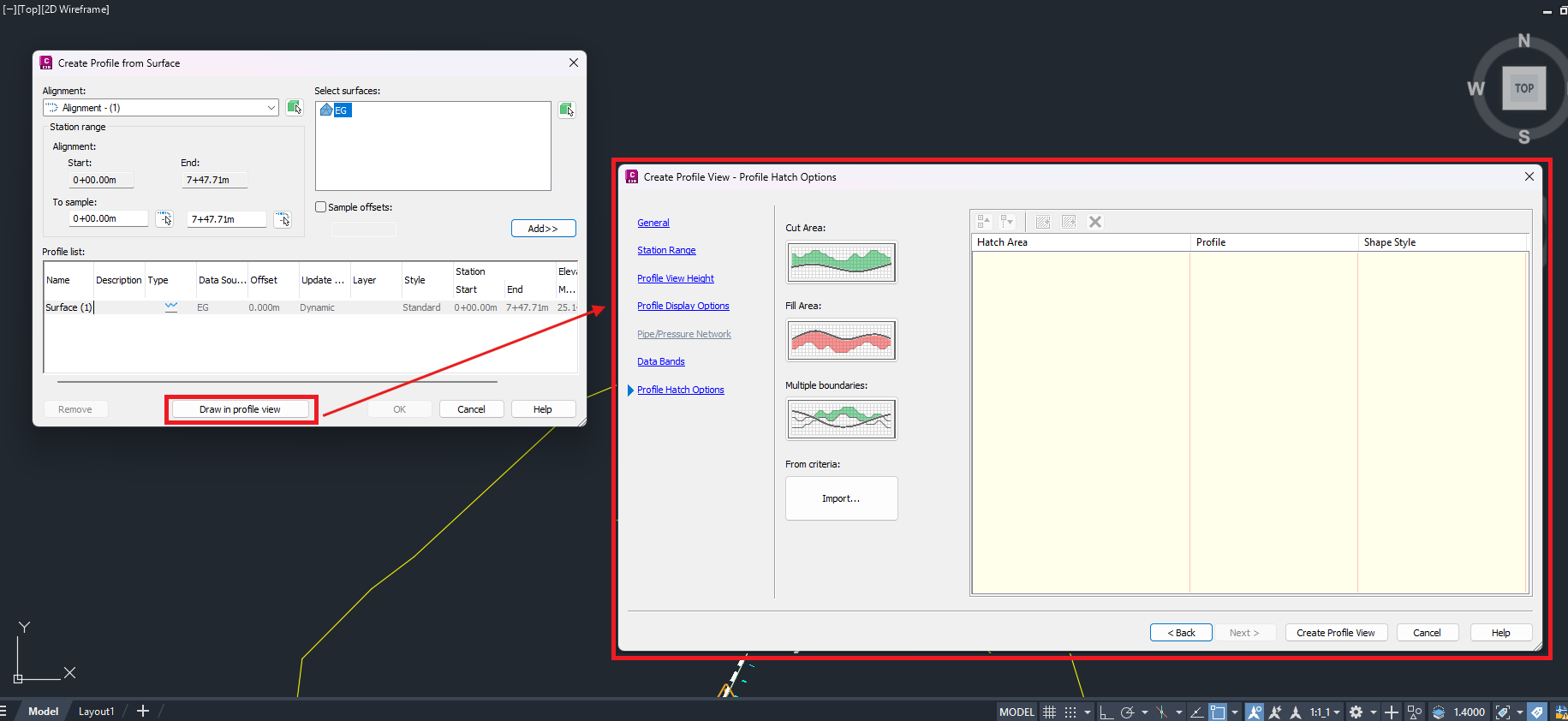Click the workspace gear icon in status bar
This screenshot has width=1568, height=721.
coord(1356,712)
